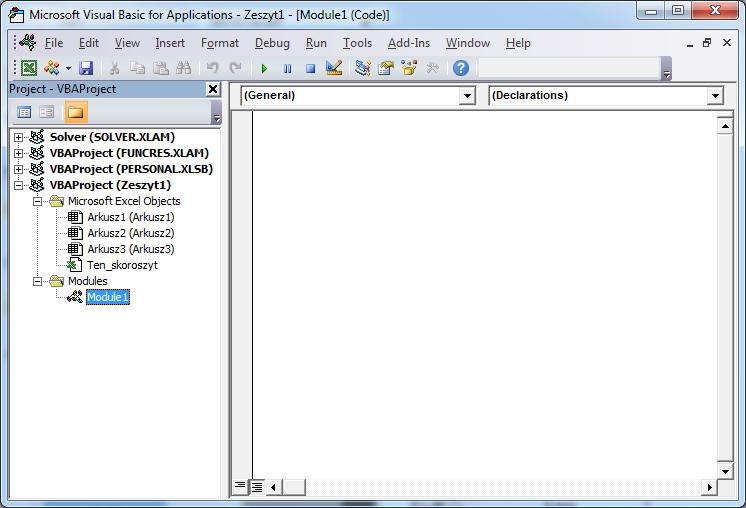Open Project Explorer toolbar icon
Viewport: 746px width, 508px height.
(x=363, y=68)
